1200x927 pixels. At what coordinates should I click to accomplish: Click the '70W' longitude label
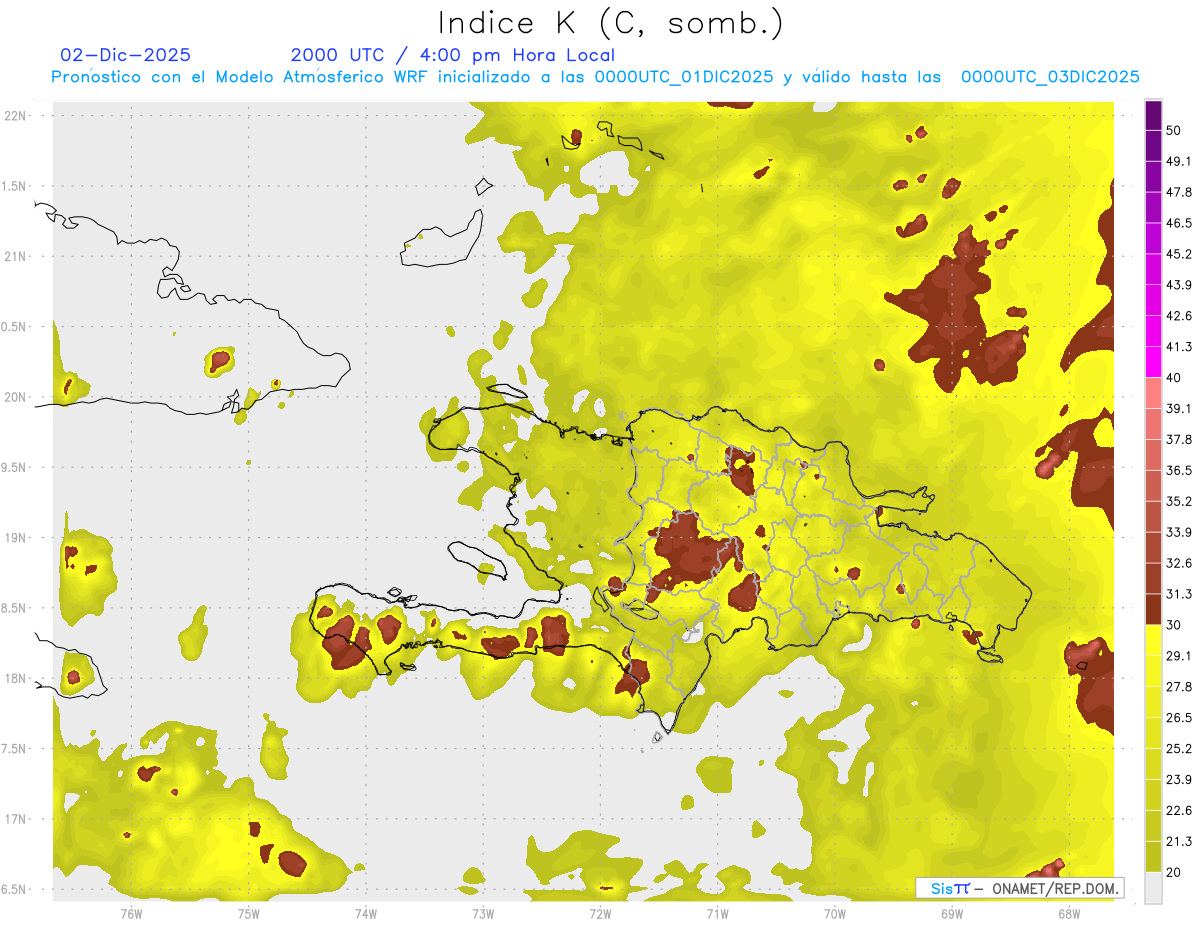834,912
